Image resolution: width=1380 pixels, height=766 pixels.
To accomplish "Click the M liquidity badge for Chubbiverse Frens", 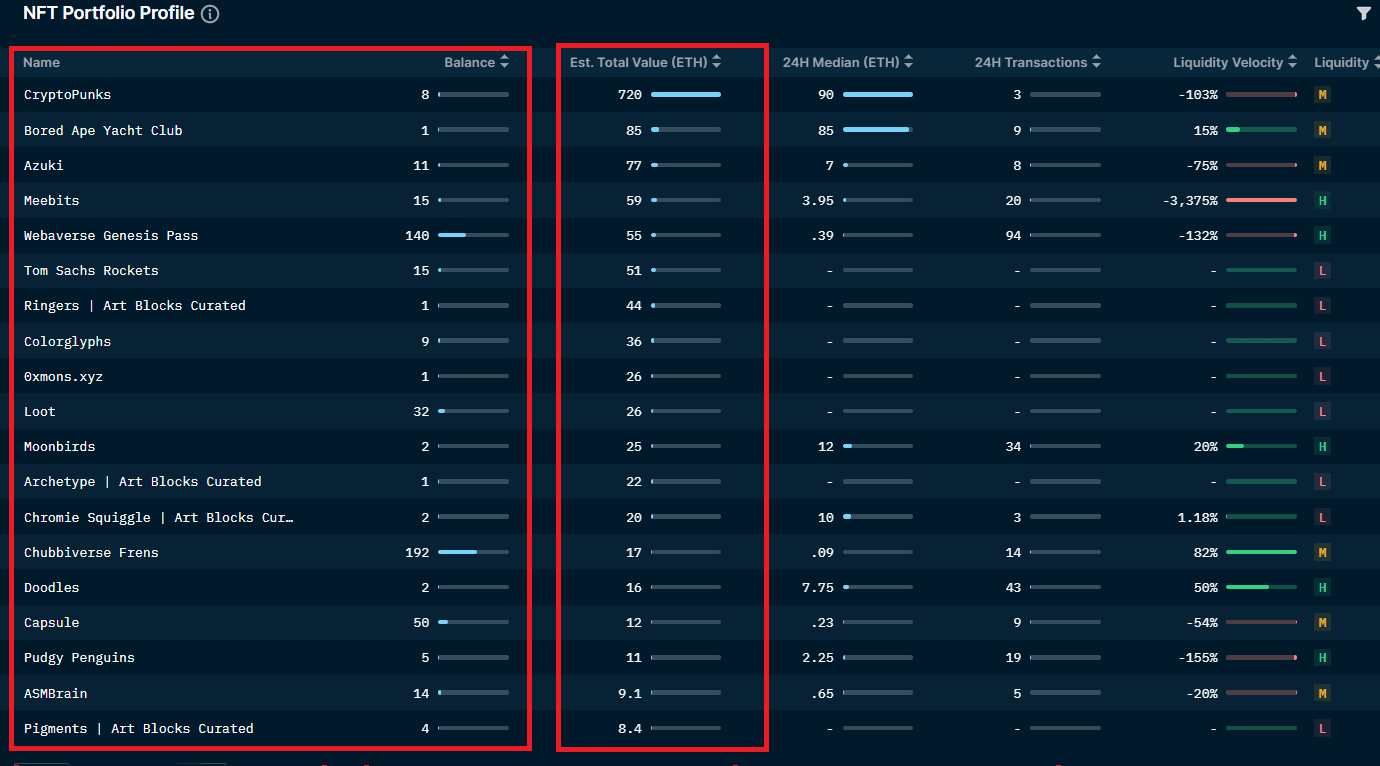I will click(x=1322, y=552).
